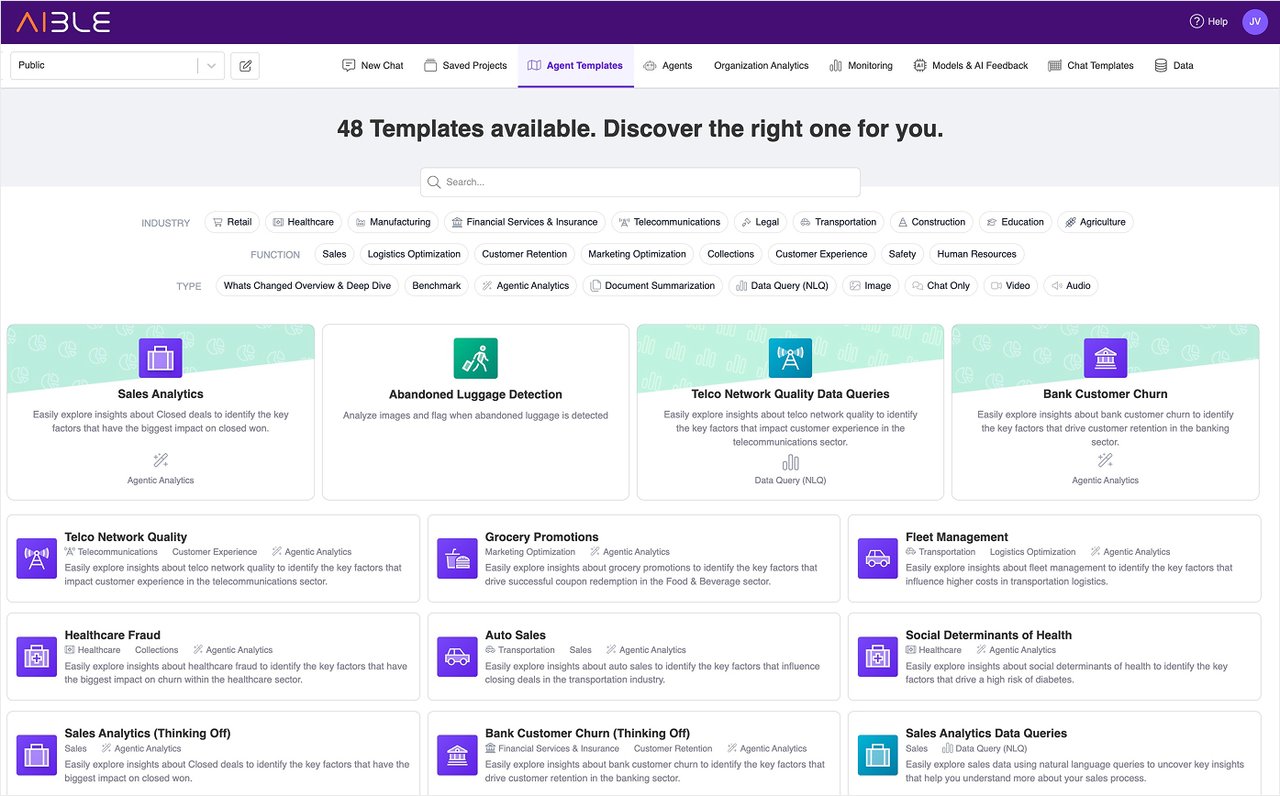Click the new chat compose icon button
This screenshot has width=1280, height=796.
(245, 66)
